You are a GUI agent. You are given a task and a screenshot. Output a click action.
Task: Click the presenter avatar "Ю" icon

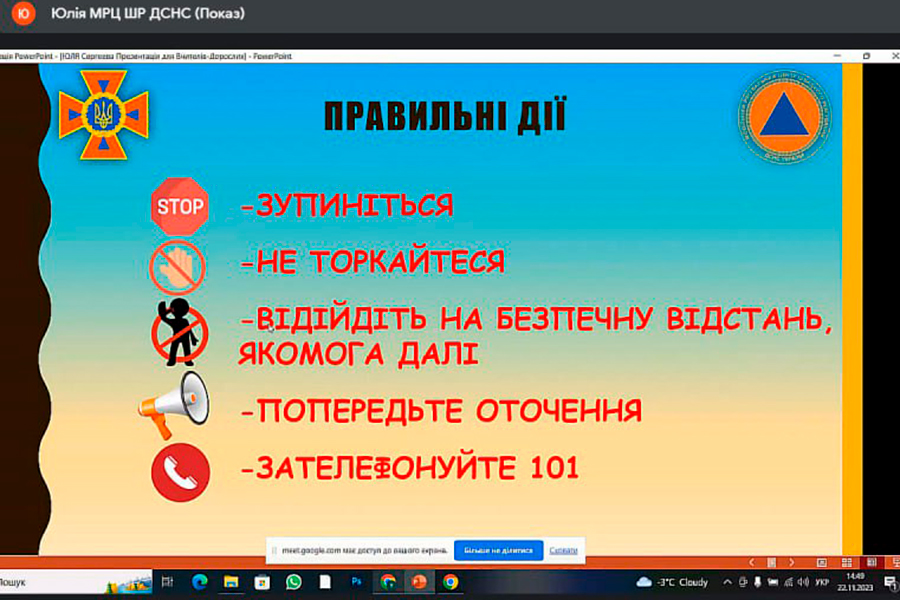23,13
